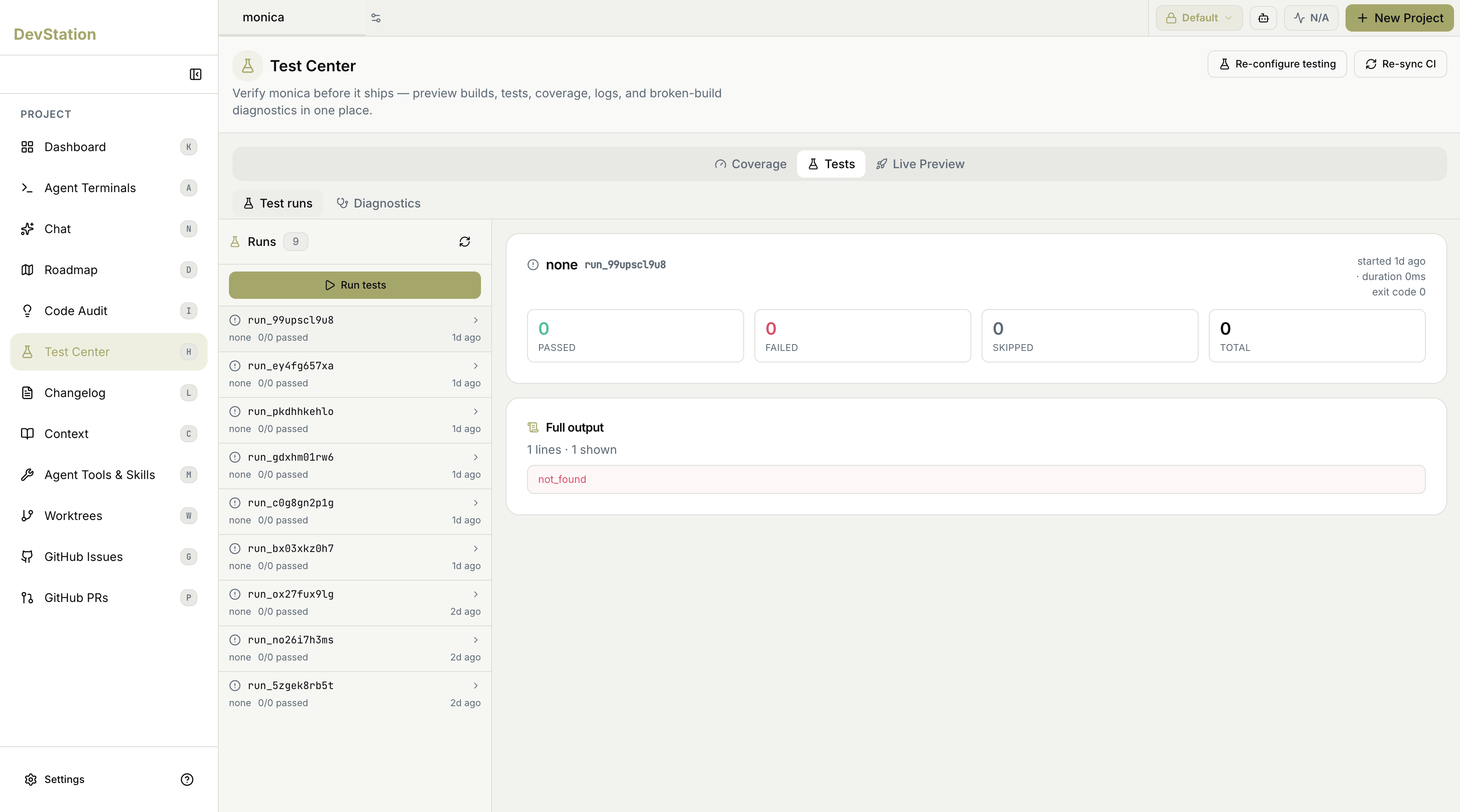The height and width of the screenshot is (812, 1460).
Task: Click the help question-mark icon
Action: tap(187, 779)
